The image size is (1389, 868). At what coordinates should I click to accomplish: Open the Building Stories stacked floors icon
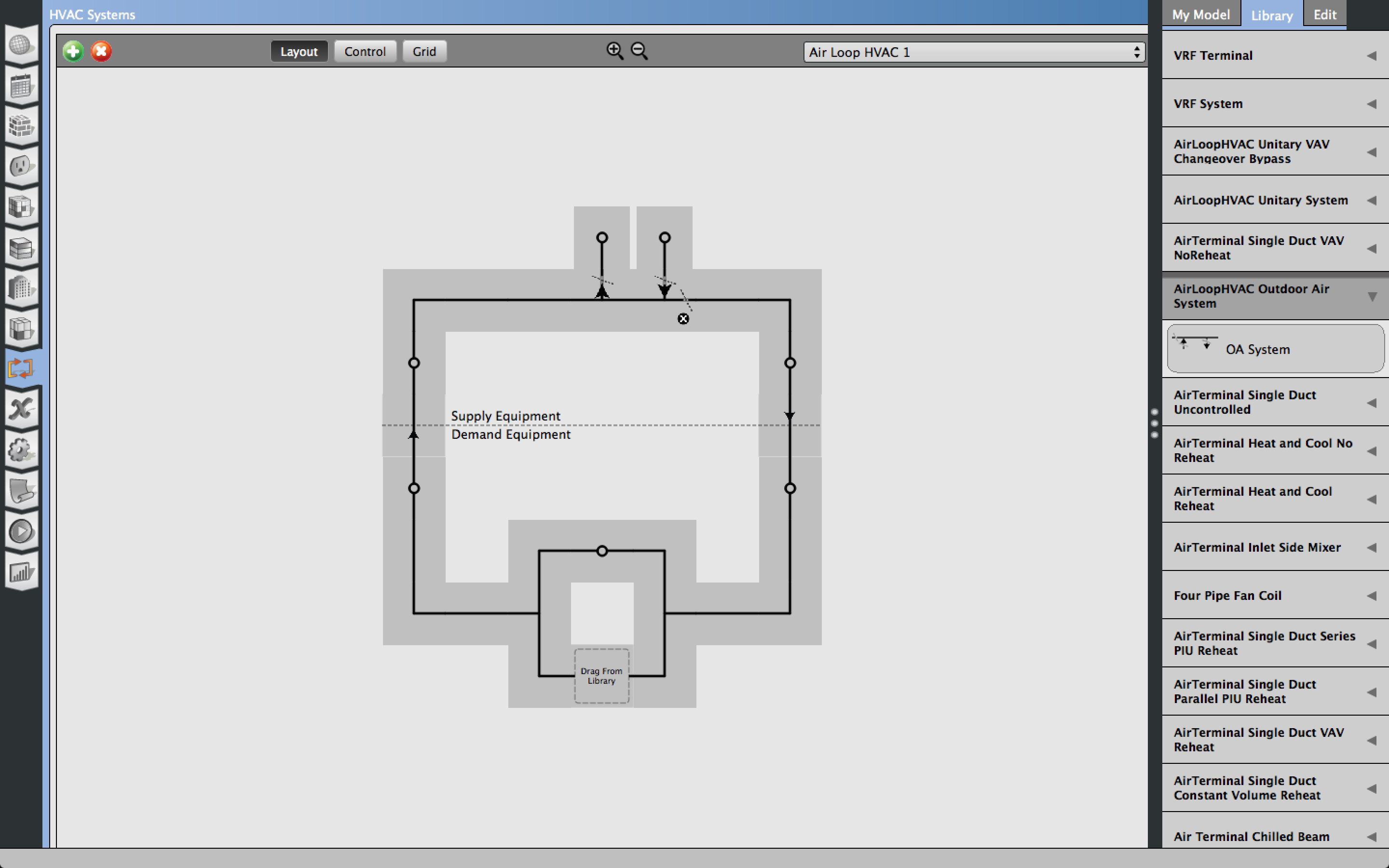tap(21, 248)
